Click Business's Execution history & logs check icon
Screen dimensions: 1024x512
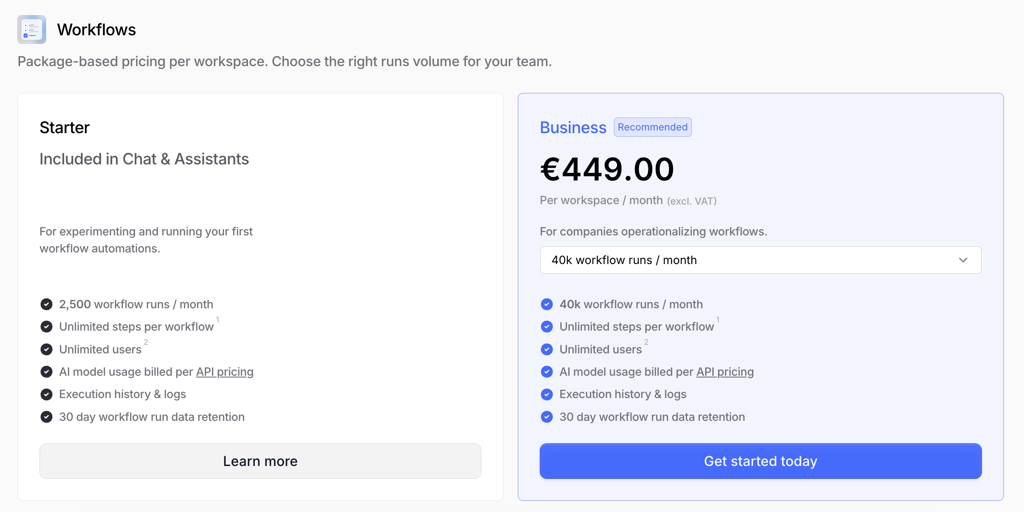547,394
